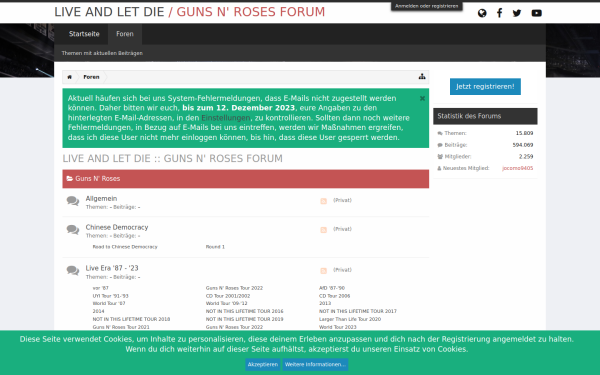Click the speech bubble icon beside Allgemein
Image resolution: width=600 pixels, height=375 pixels.
click(x=73, y=201)
